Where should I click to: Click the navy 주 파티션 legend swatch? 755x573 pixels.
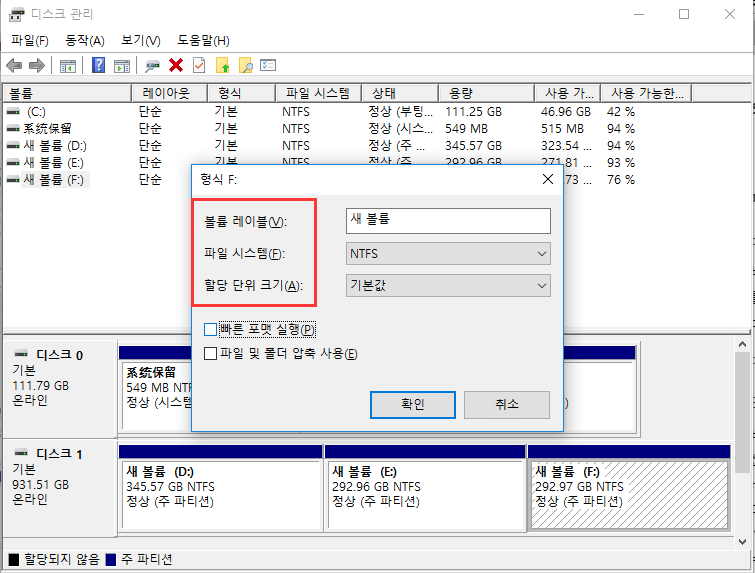(x=111, y=560)
